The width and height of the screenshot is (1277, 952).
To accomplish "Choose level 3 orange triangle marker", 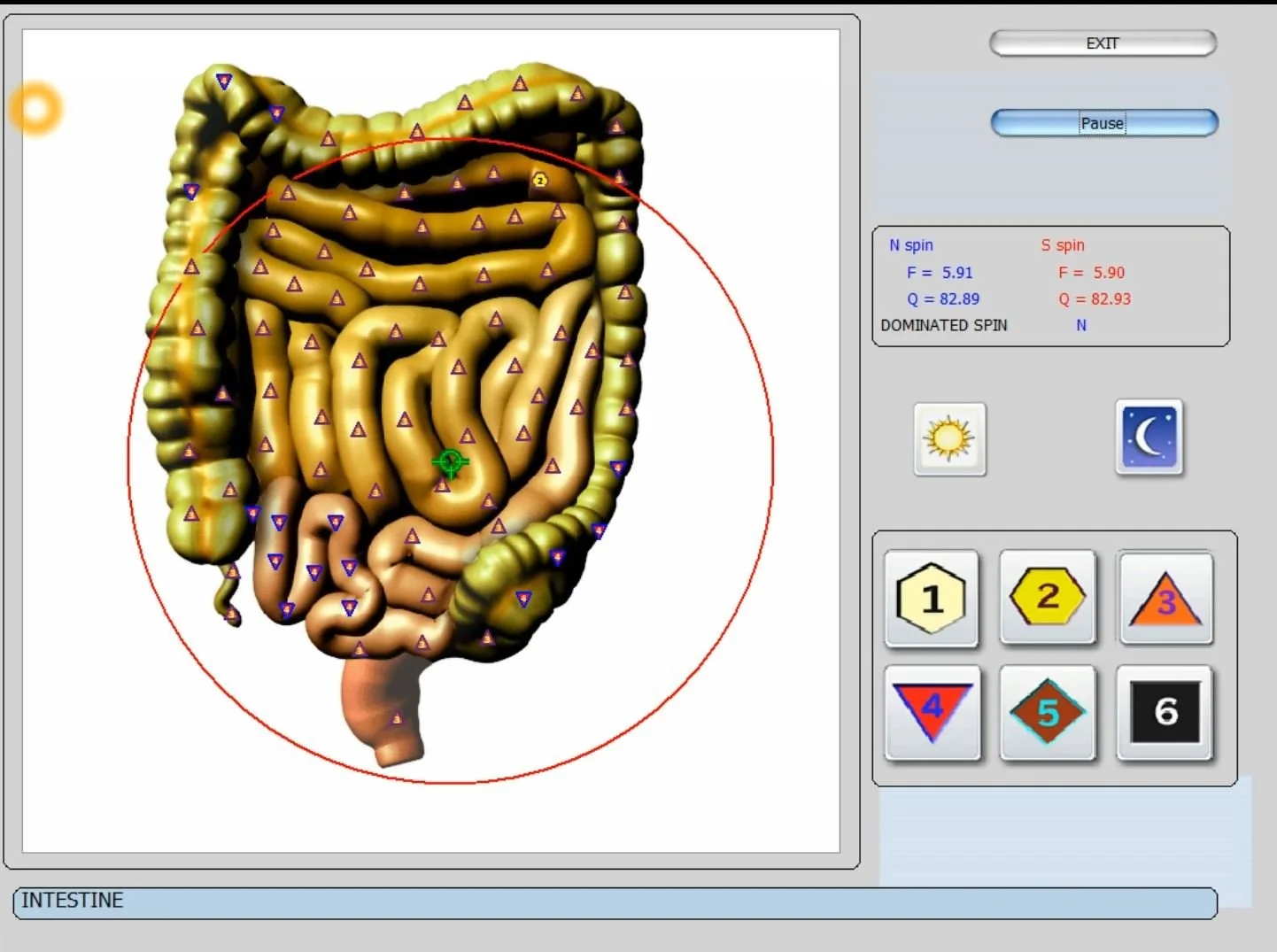I will [1165, 598].
